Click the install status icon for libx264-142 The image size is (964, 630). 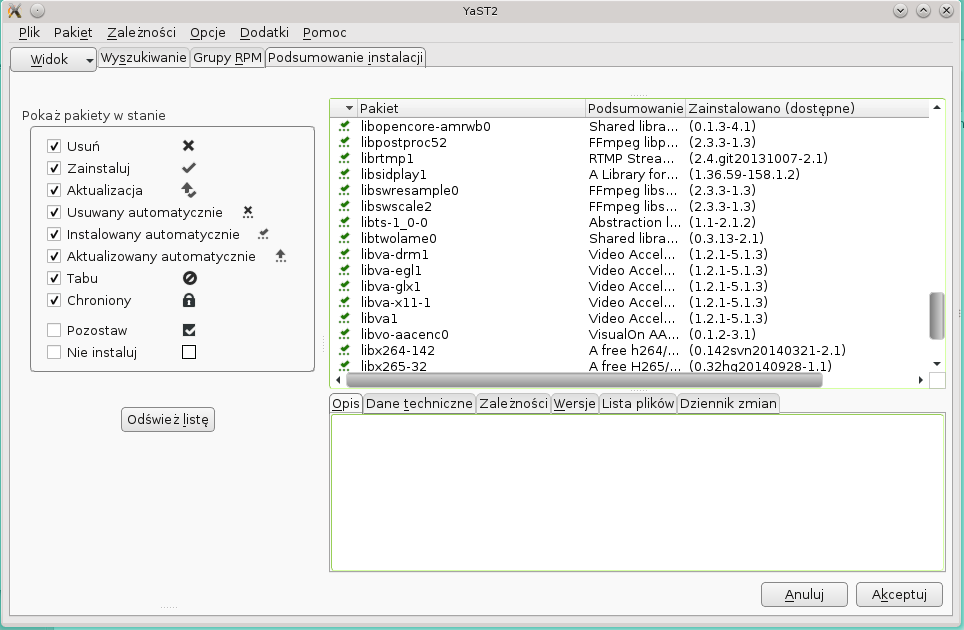(x=345, y=351)
